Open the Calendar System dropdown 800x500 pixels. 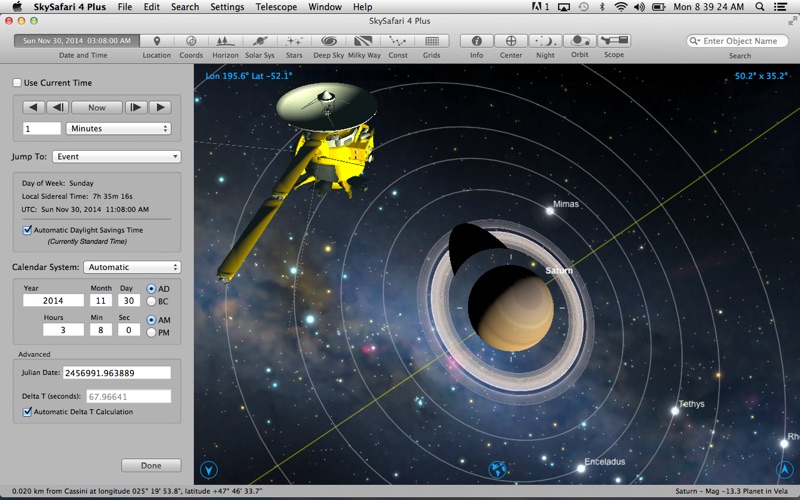click(132, 267)
